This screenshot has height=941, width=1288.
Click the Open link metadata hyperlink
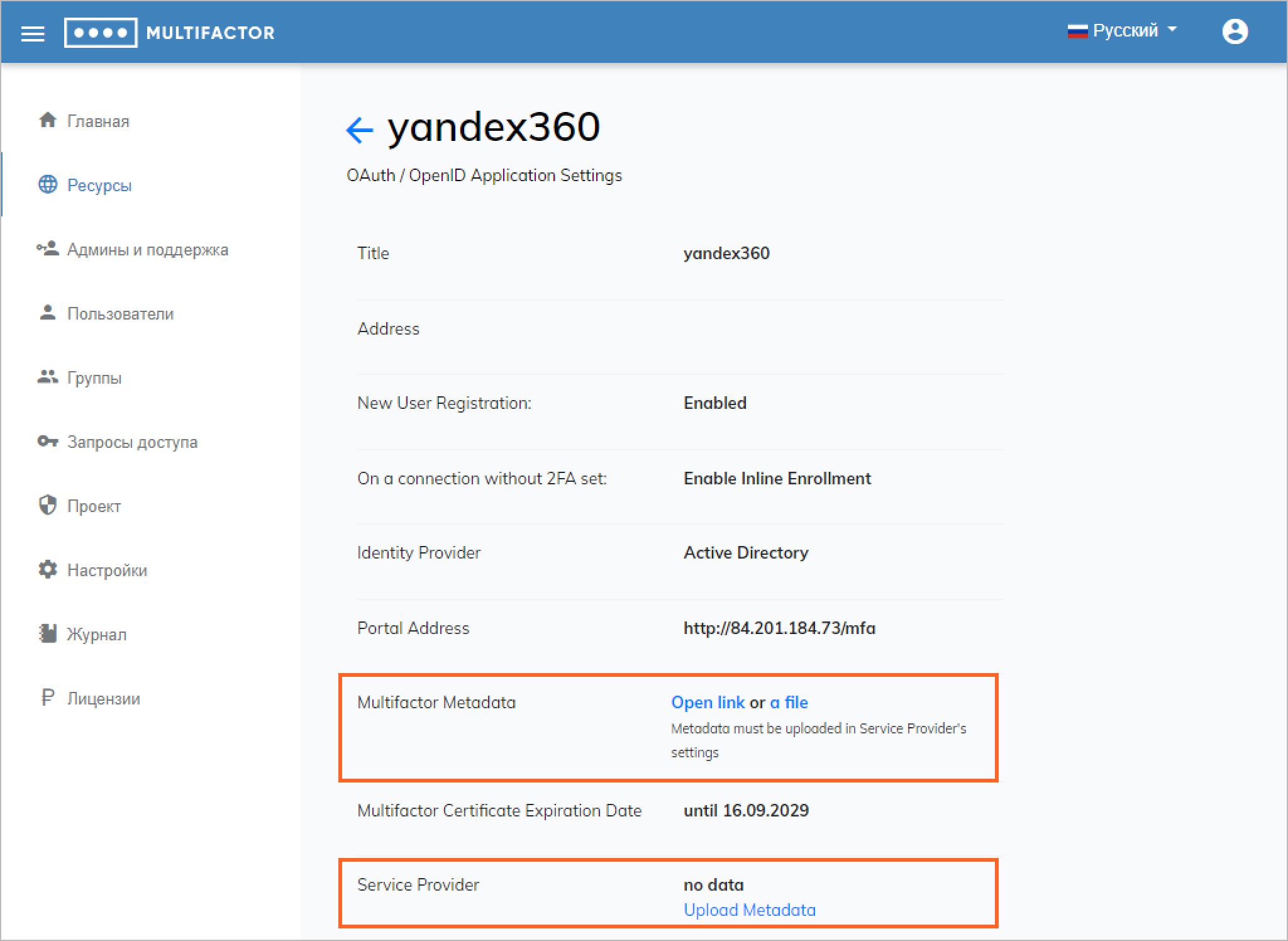tap(708, 703)
